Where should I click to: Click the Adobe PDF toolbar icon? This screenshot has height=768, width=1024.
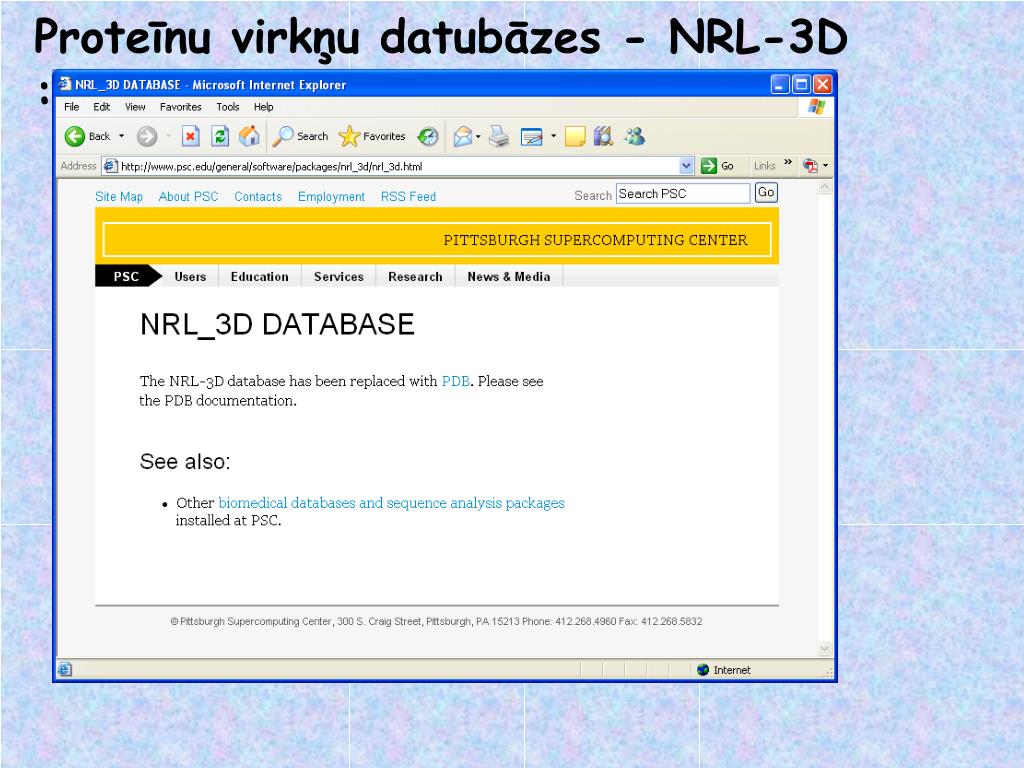pos(810,166)
